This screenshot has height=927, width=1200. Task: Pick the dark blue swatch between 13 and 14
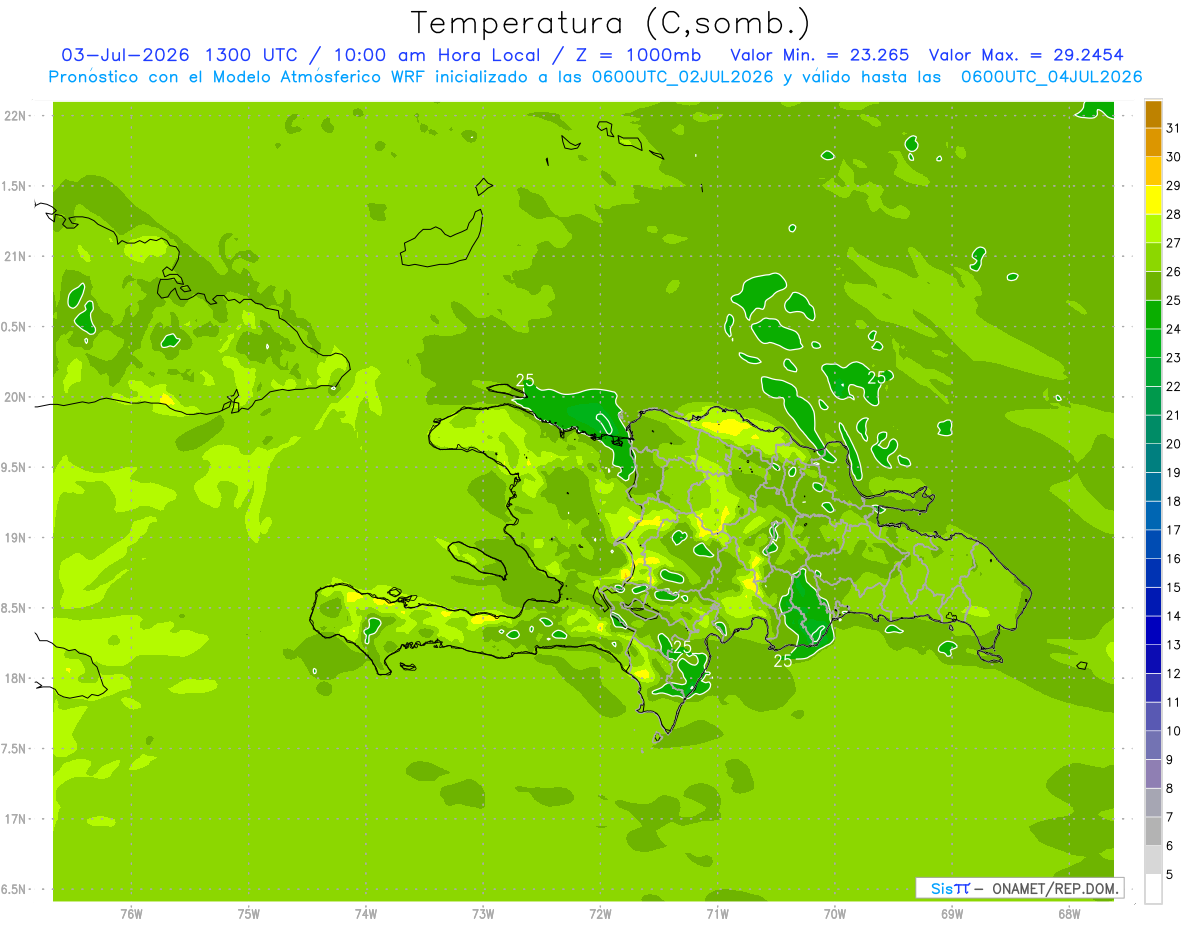pyautogui.click(x=1153, y=630)
